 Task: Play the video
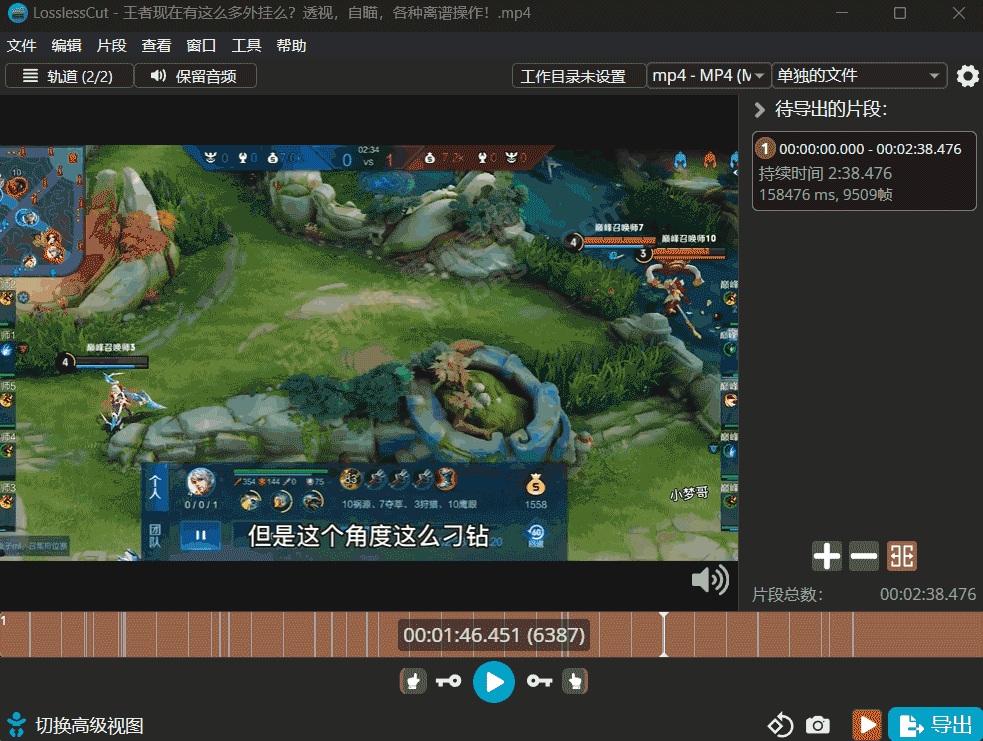(x=494, y=682)
